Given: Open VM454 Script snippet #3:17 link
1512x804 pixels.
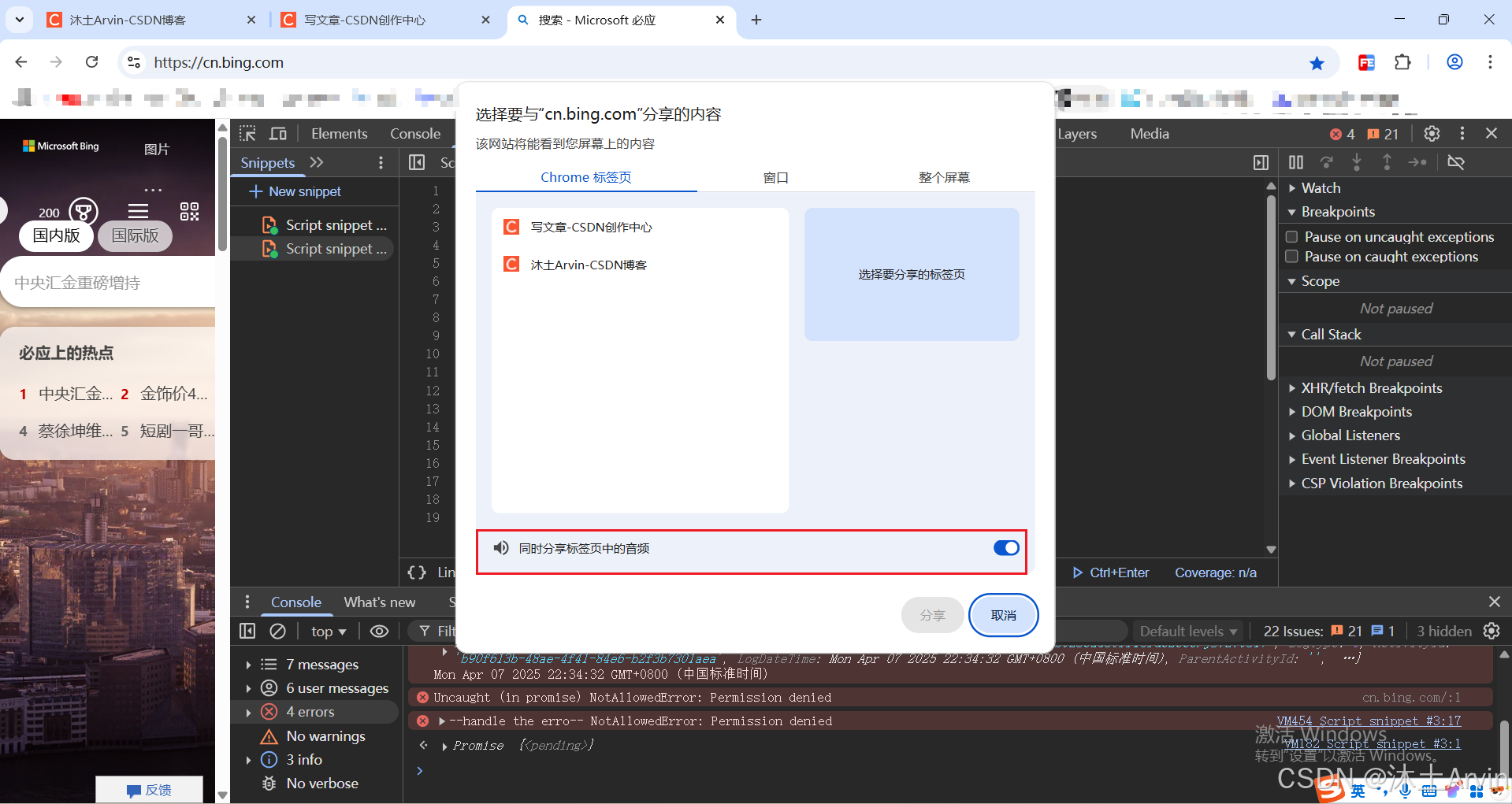Looking at the screenshot, I should click(x=1369, y=721).
